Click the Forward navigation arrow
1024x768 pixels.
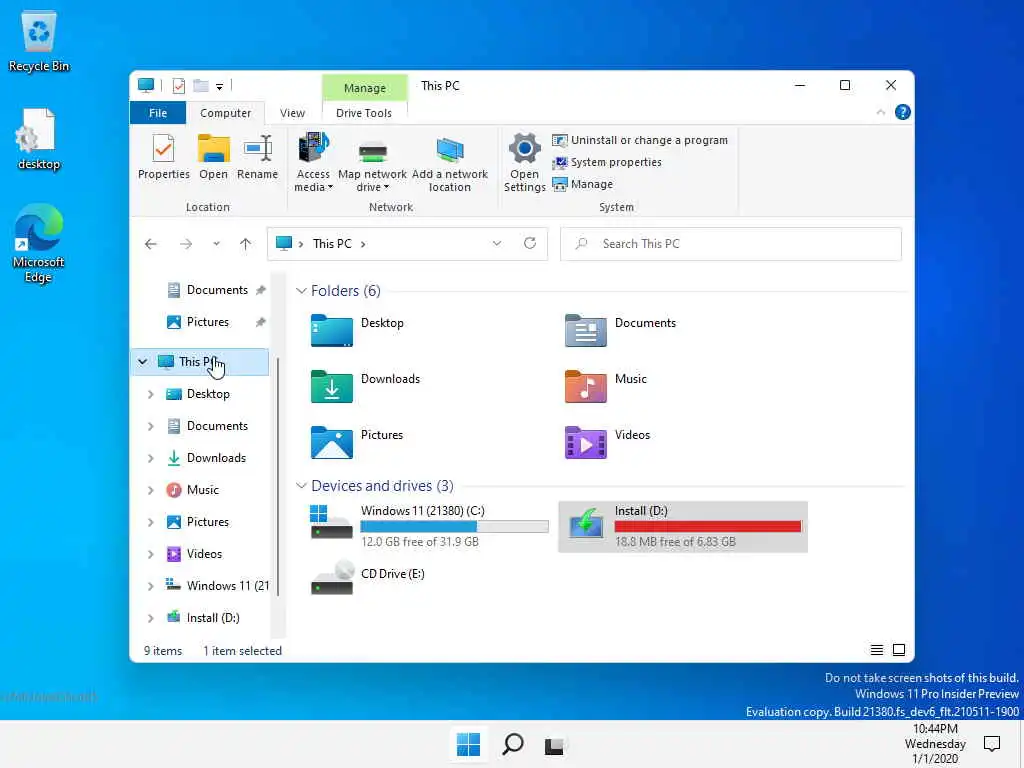[x=186, y=244]
